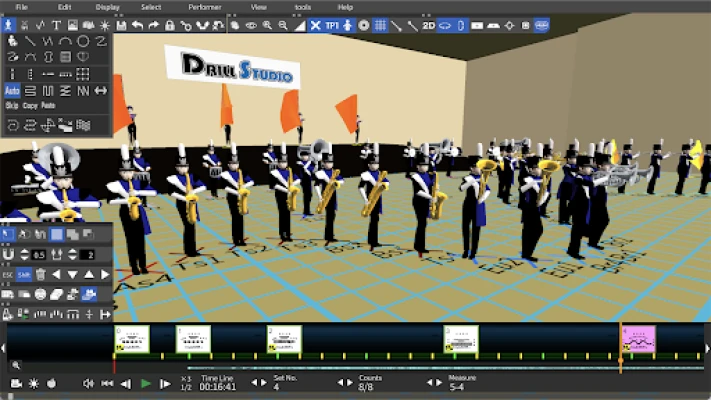Click the Redo arrow icon
This screenshot has width=711, height=400.
click(152, 25)
